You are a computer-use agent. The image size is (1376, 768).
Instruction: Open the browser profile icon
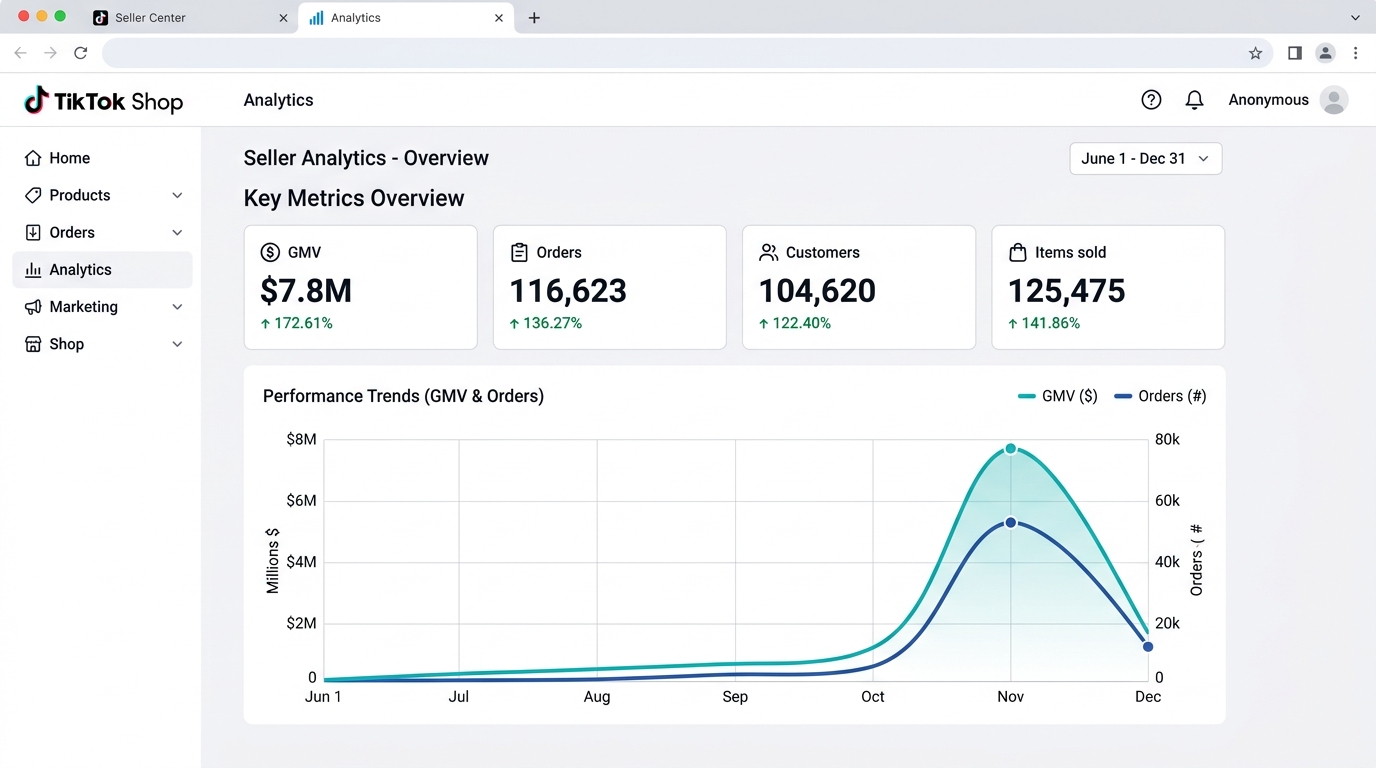[1325, 53]
